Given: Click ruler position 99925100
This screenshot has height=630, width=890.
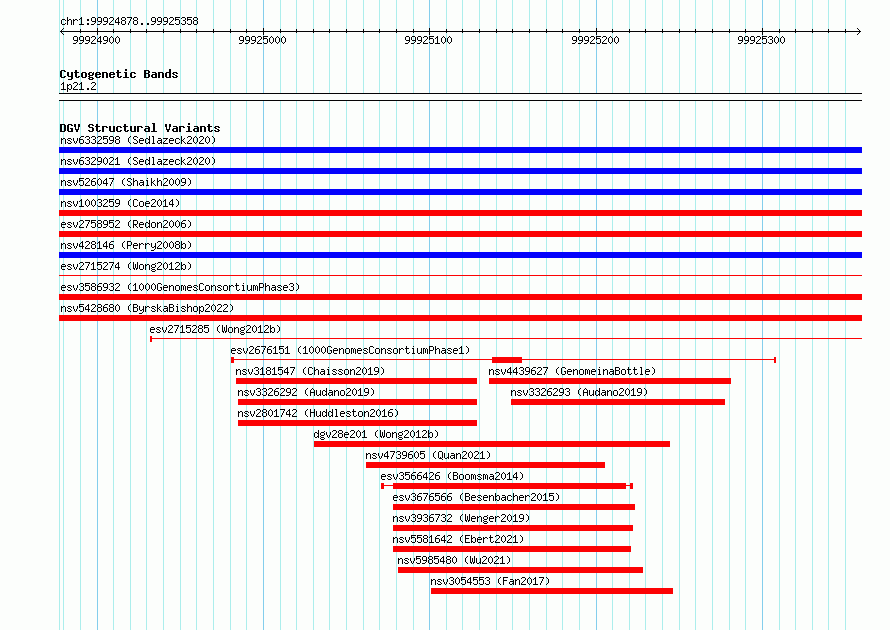Looking at the screenshot, I should (x=429, y=40).
